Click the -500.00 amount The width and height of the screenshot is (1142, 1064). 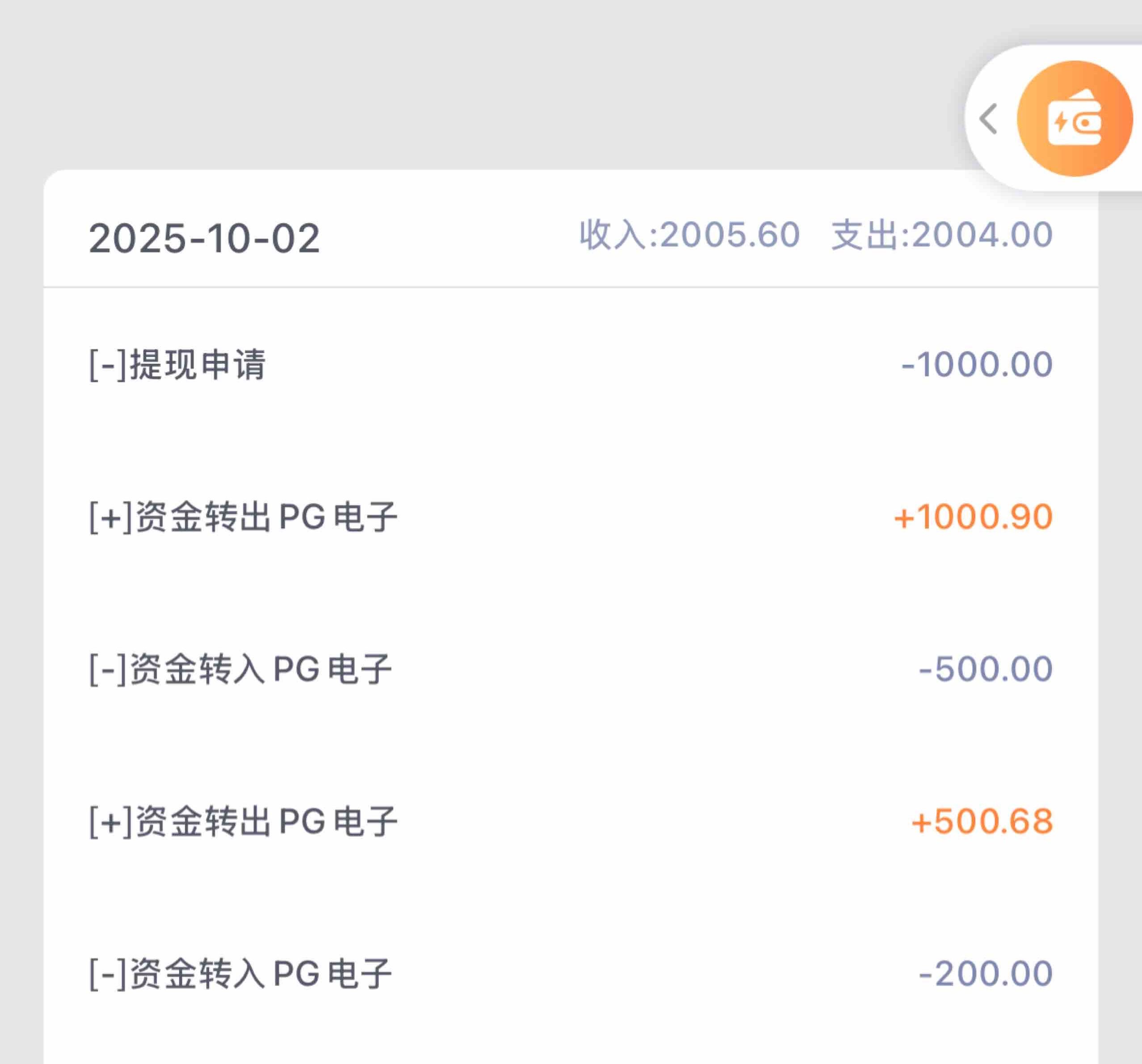tap(985, 669)
